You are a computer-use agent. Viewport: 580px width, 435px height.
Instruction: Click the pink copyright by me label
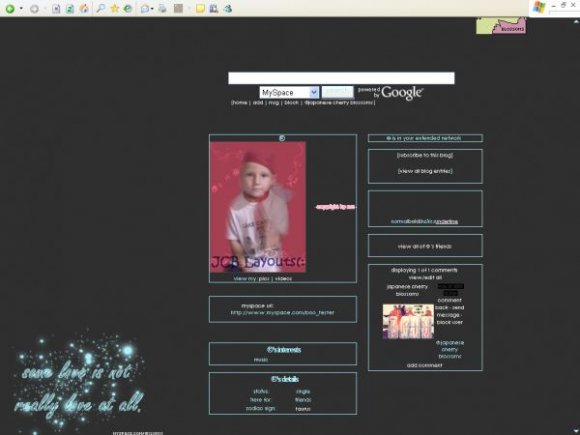coord(335,207)
